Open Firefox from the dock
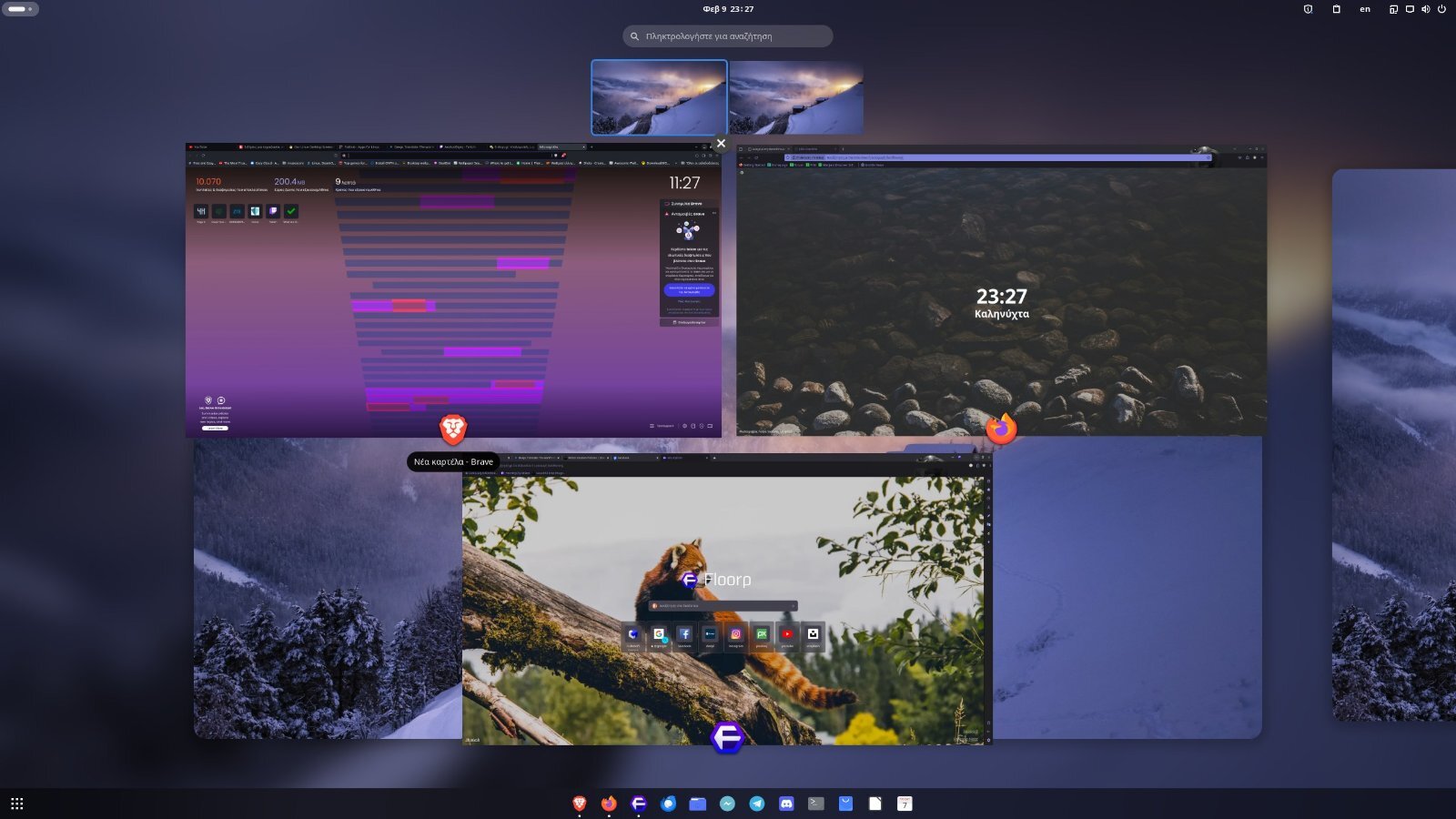Image resolution: width=1456 pixels, height=819 pixels. pyautogui.click(x=609, y=804)
